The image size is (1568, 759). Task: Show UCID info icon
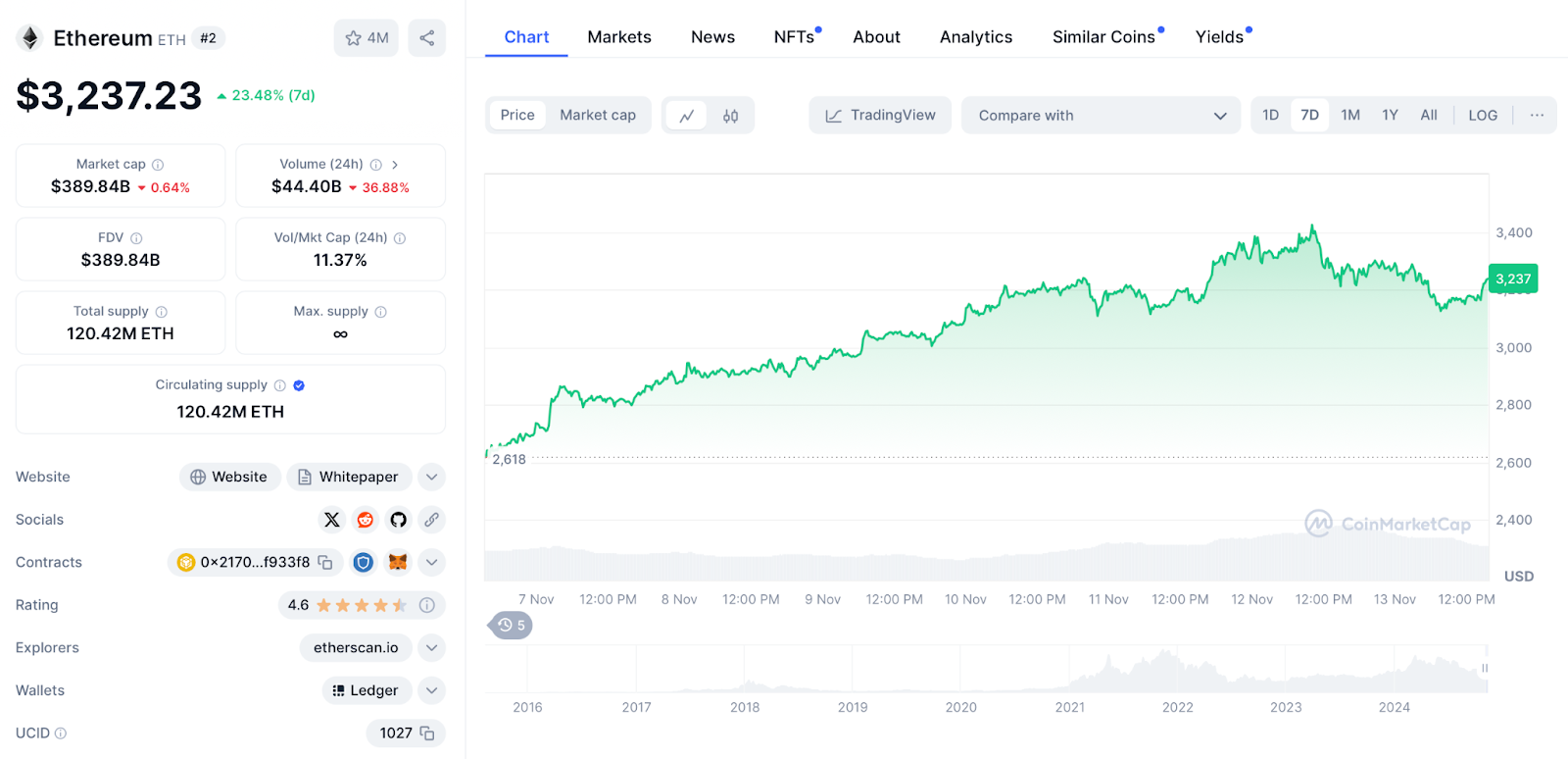[x=61, y=734]
